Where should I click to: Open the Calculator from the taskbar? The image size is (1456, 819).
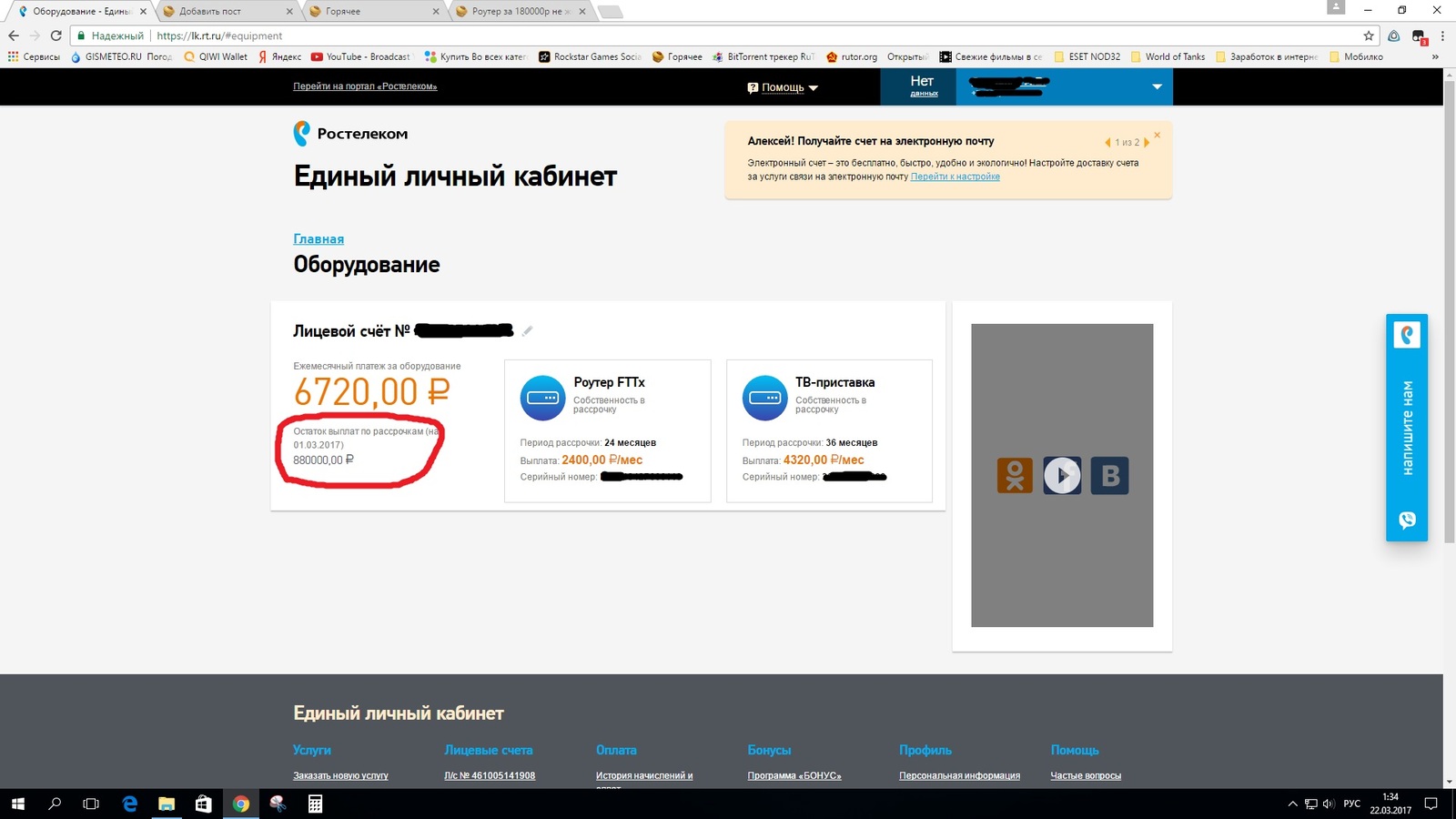coord(315,804)
